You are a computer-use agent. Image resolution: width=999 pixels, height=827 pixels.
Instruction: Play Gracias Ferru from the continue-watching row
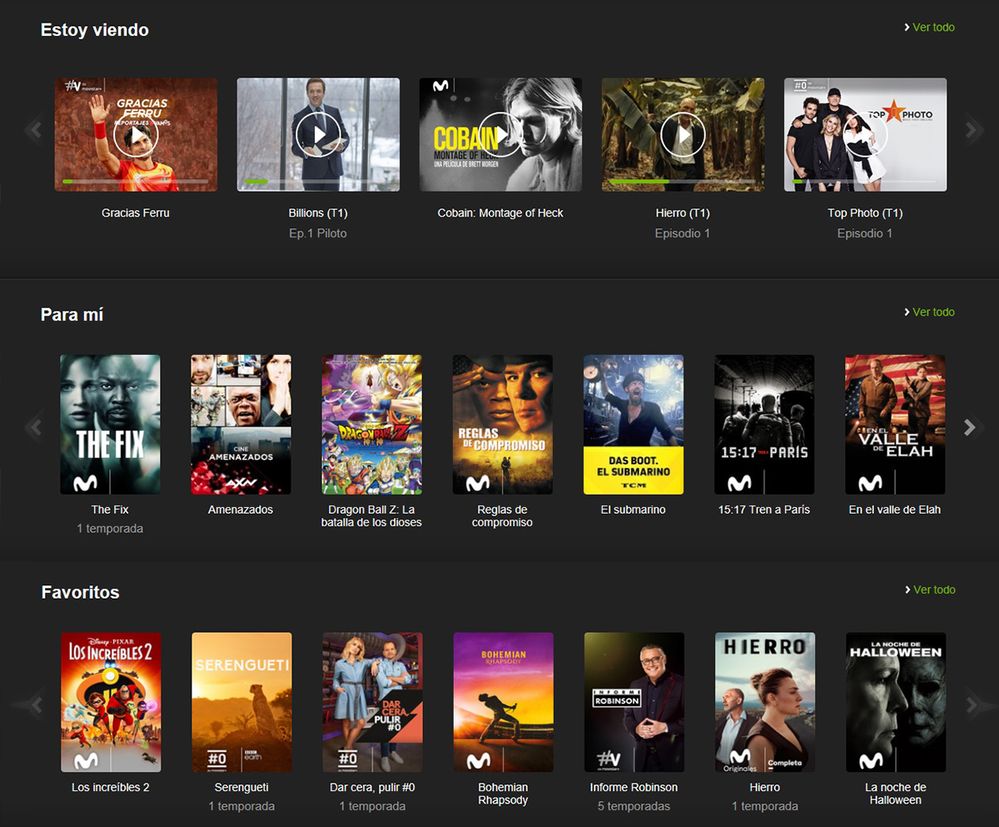coord(136,134)
